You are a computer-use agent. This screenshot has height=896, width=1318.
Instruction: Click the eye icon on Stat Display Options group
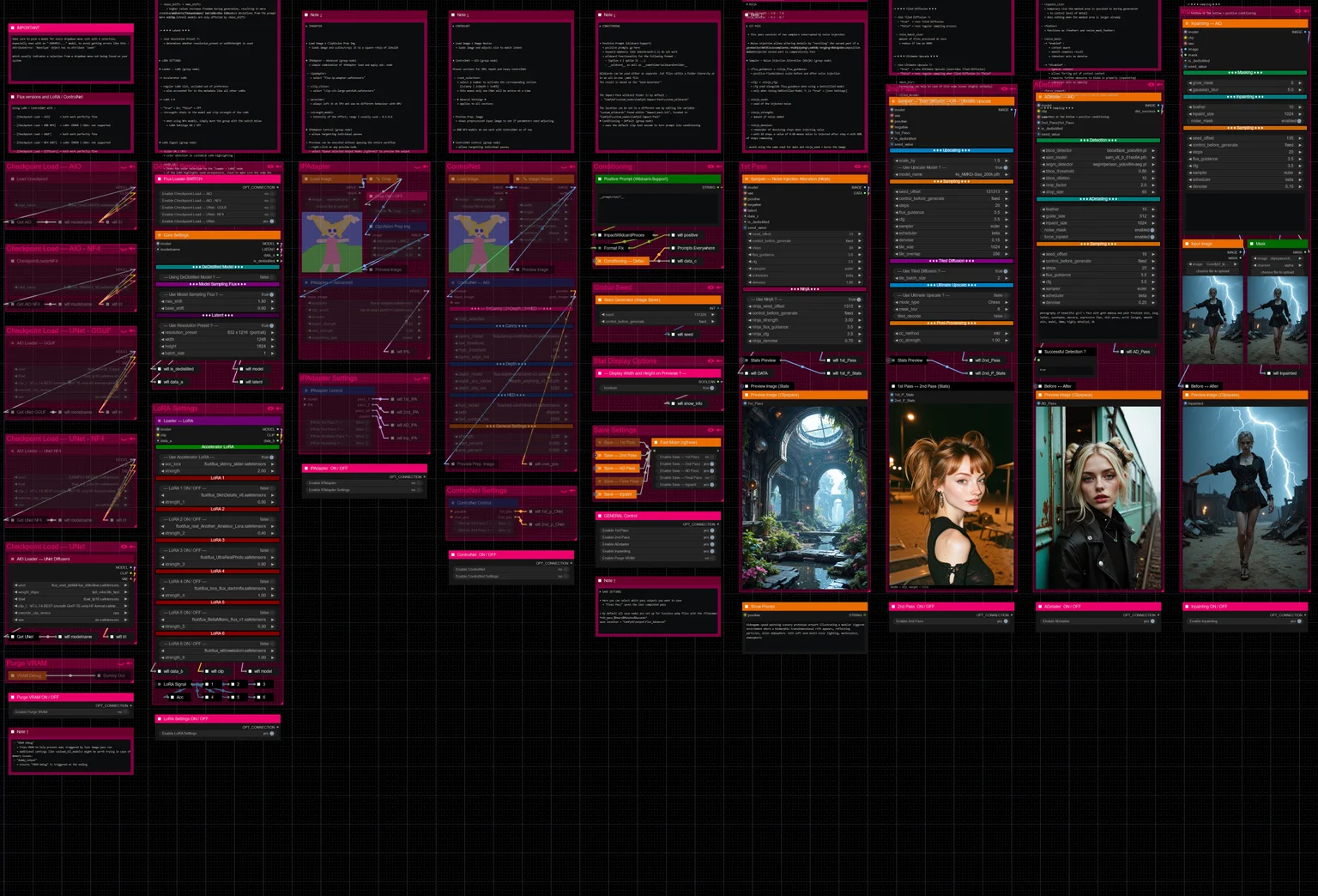[x=710, y=361]
